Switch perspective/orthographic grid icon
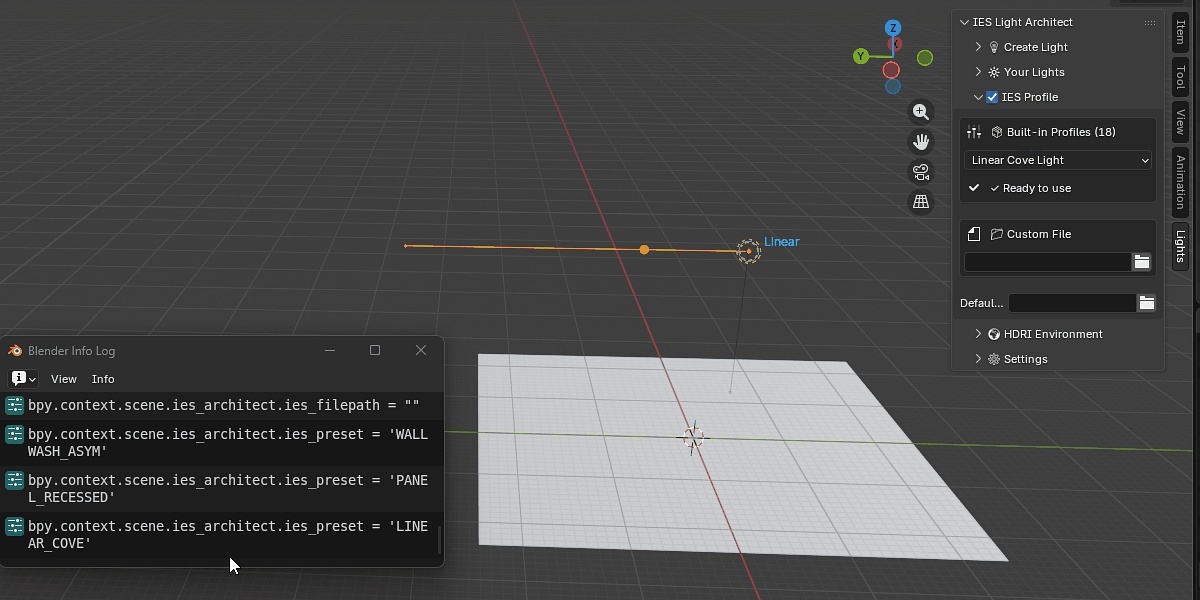This screenshot has height=600, width=1200. 921,202
